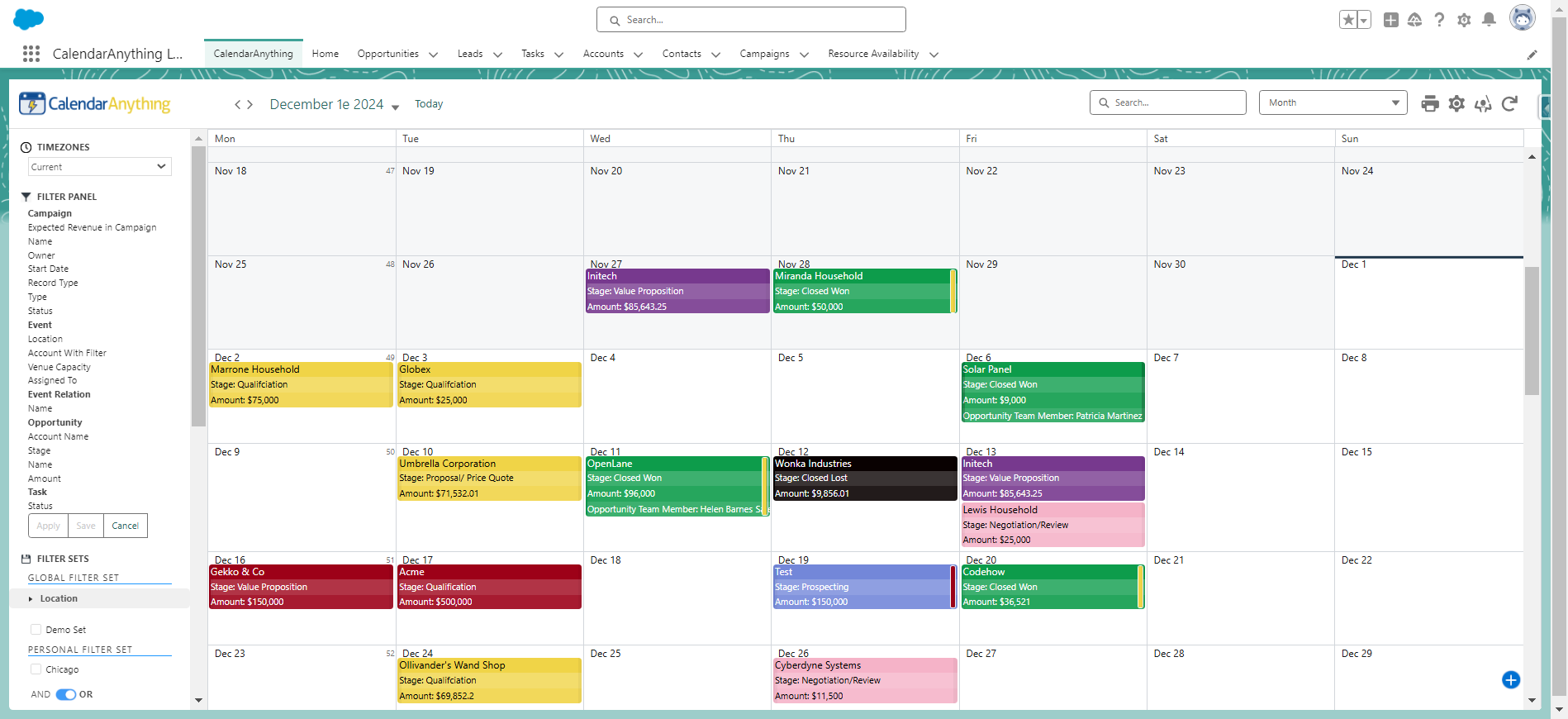Open the Solar Panel event on Dec 6
The image size is (1568, 719).
[1053, 393]
